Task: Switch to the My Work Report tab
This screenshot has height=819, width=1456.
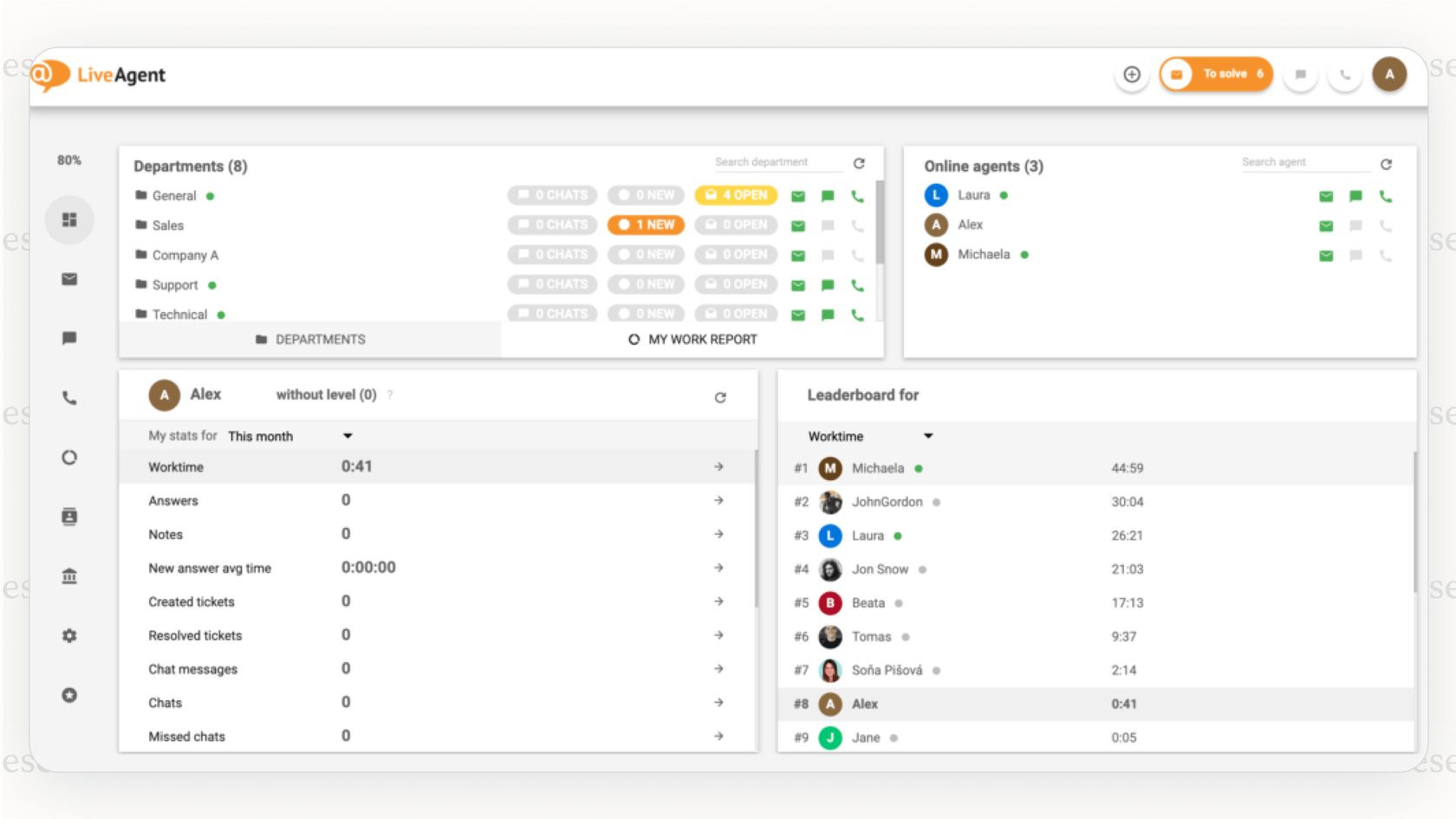Action: tap(692, 339)
